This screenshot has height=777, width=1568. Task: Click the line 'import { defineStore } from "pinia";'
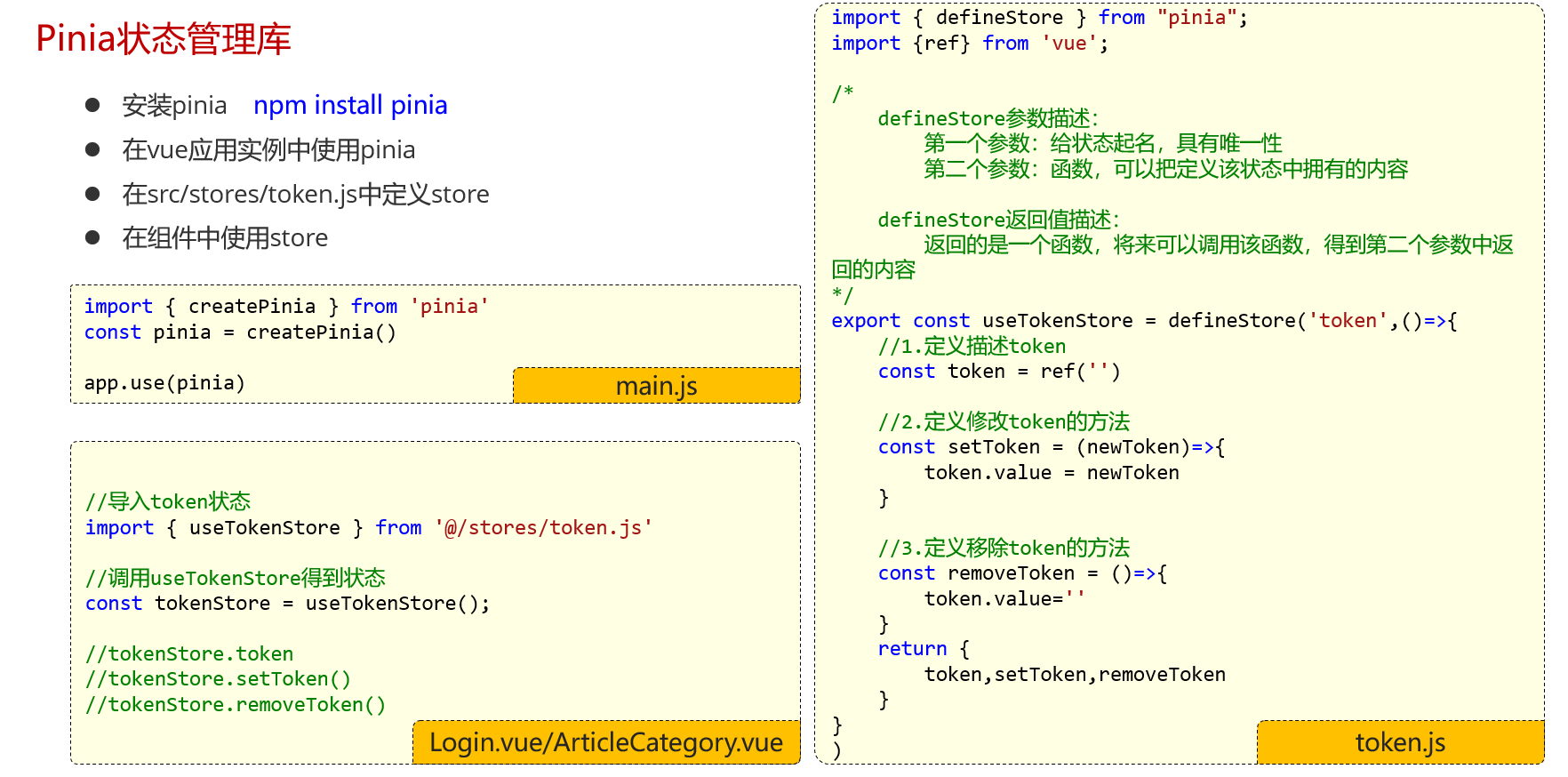tap(1040, 18)
